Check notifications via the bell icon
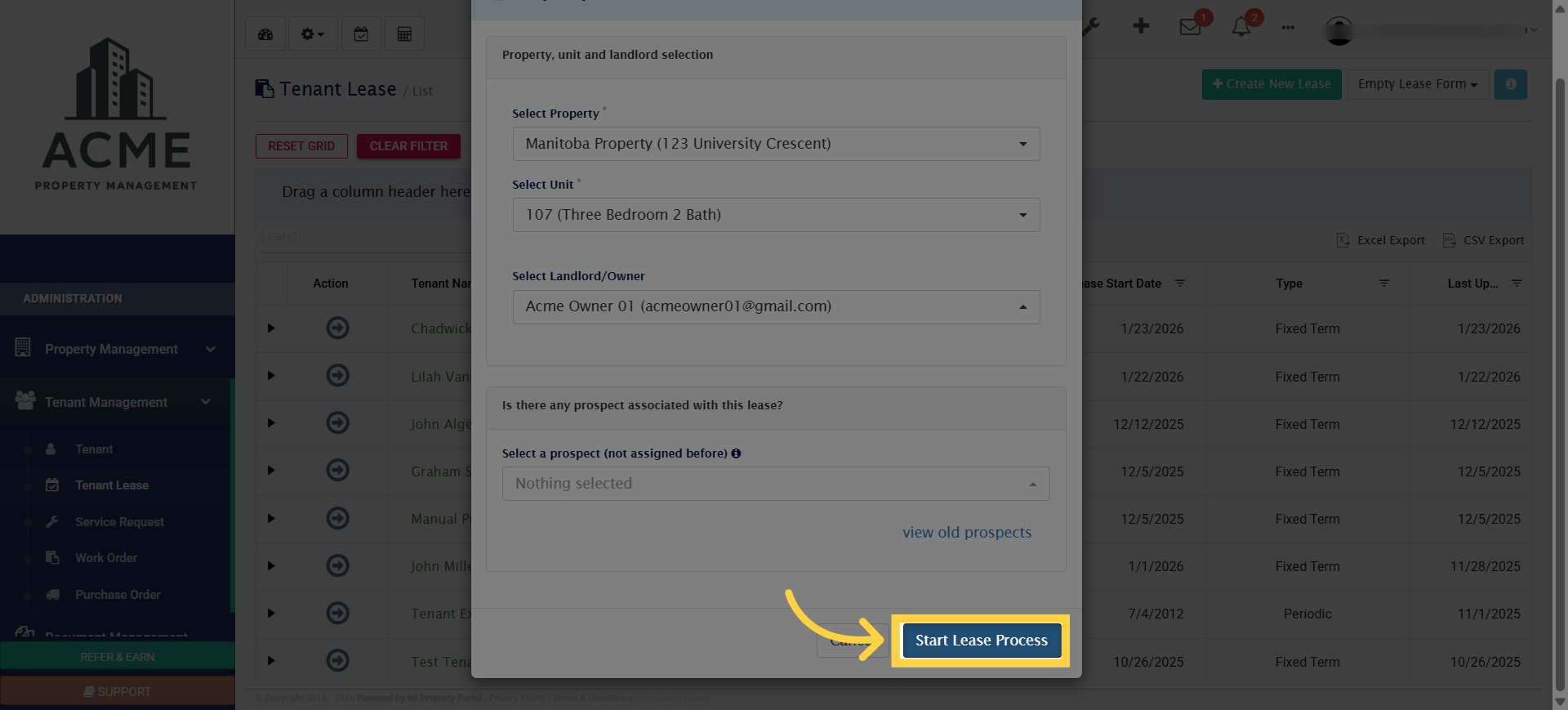The height and width of the screenshot is (710, 1568). pos(1241,26)
